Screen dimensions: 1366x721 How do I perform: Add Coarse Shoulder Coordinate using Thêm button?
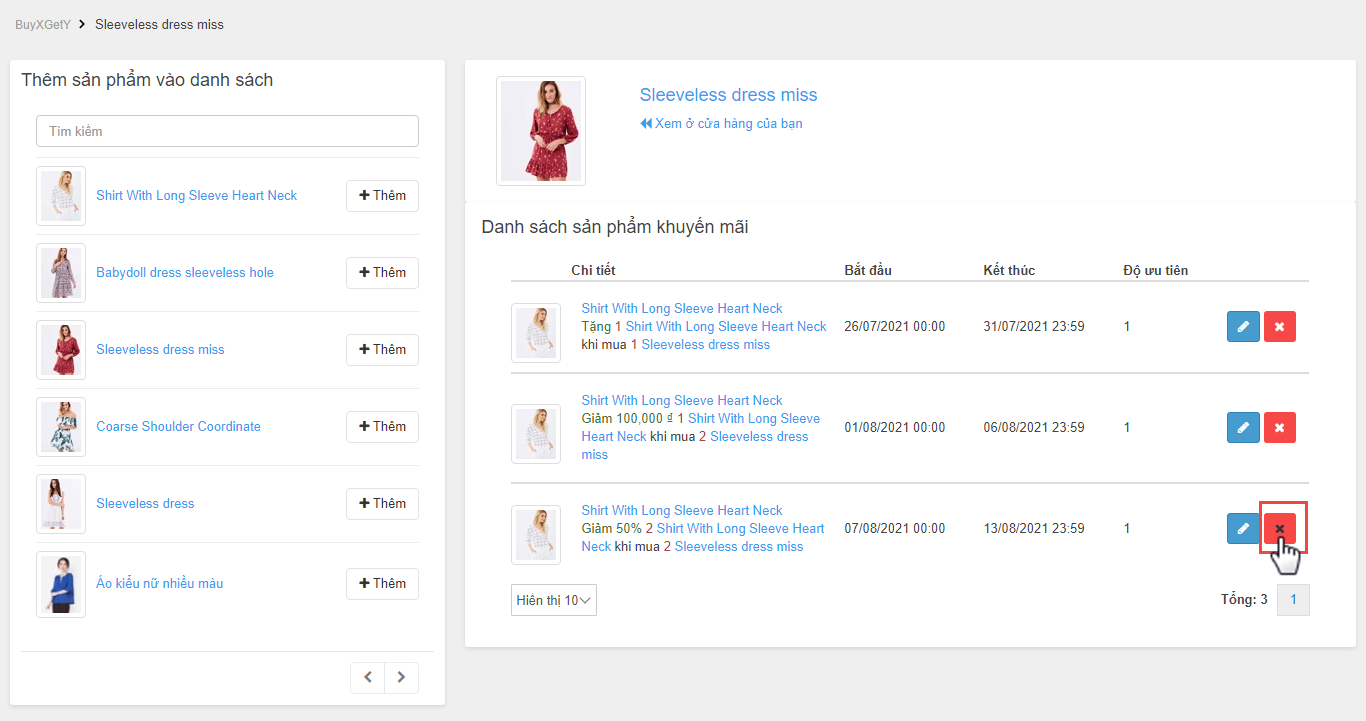click(x=382, y=427)
